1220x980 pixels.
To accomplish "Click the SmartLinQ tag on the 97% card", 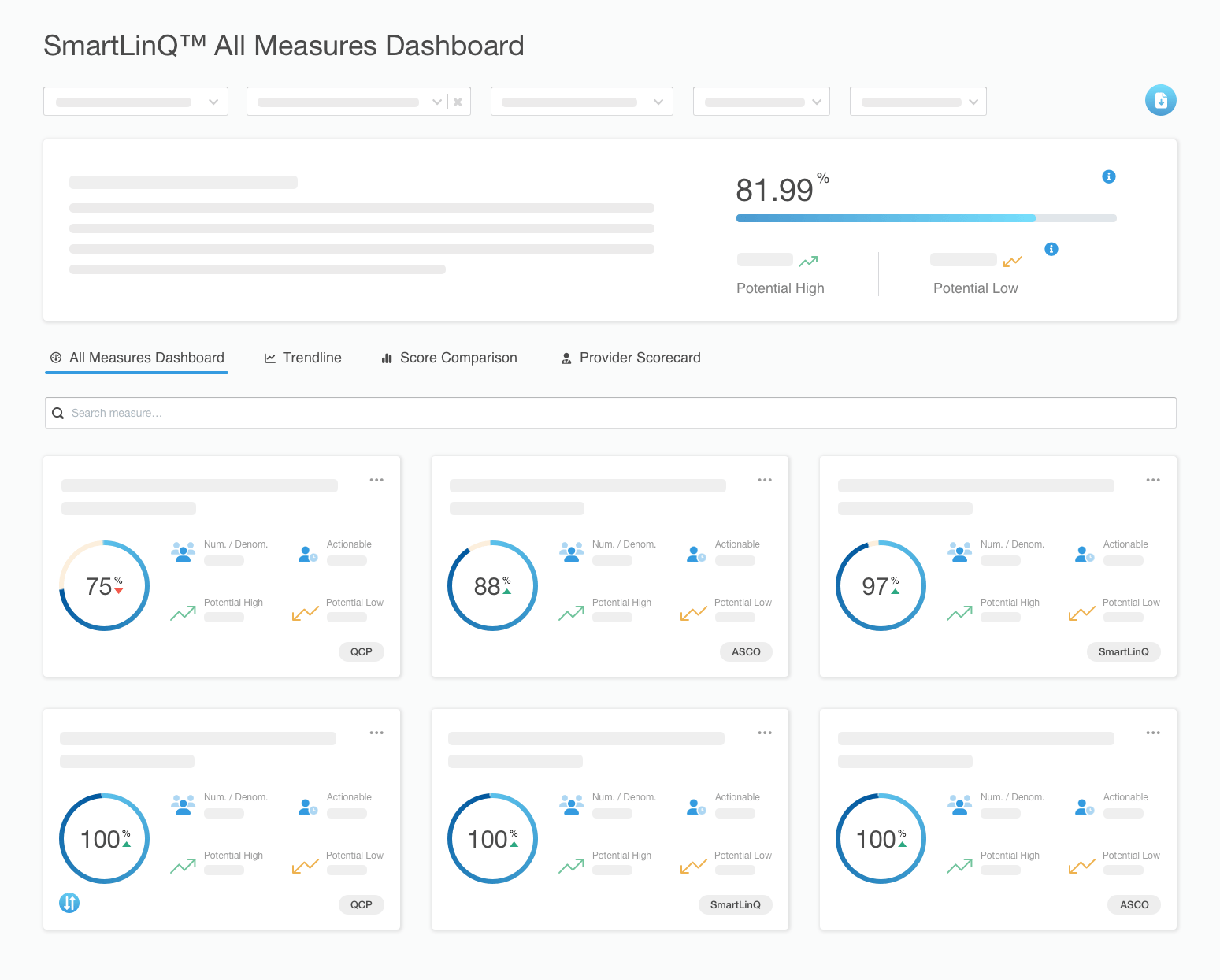I will (x=1123, y=652).
